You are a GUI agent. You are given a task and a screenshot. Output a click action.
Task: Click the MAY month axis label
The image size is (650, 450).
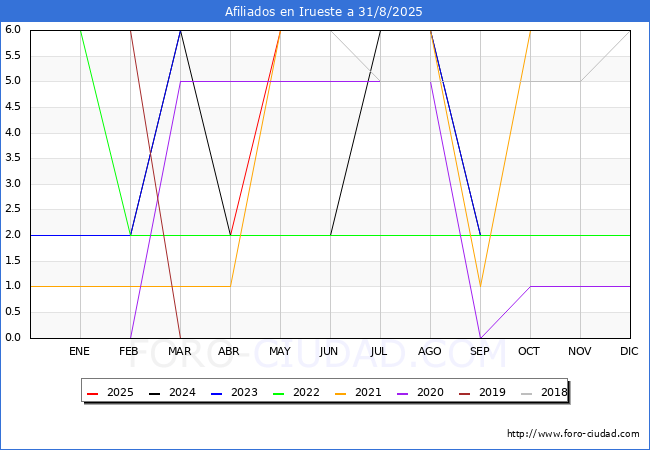(x=280, y=351)
